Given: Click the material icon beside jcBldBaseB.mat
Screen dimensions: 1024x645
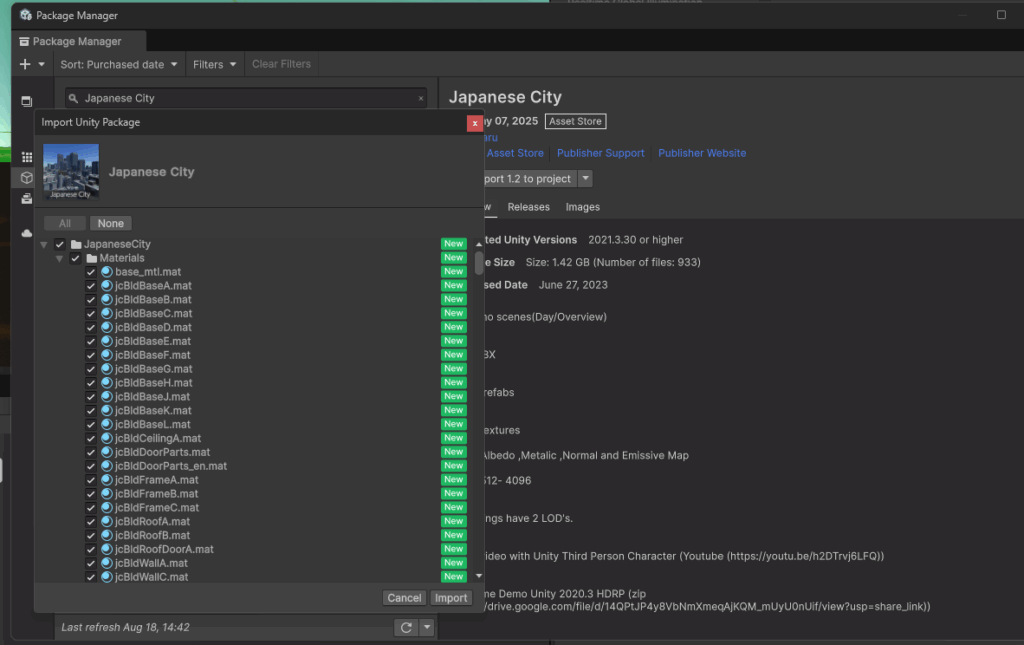Looking at the screenshot, I should tap(107, 300).
